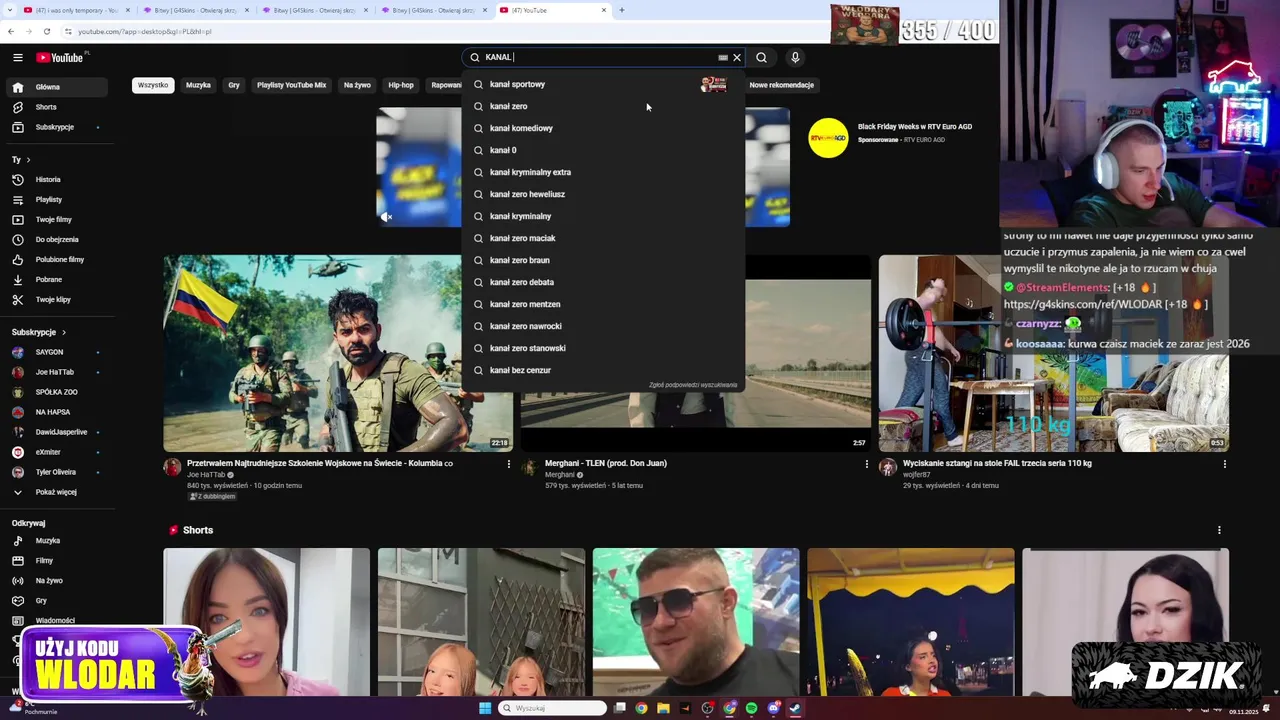
Task: Choose 'kanał bez cenzur' suggestion
Action: point(603,370)
